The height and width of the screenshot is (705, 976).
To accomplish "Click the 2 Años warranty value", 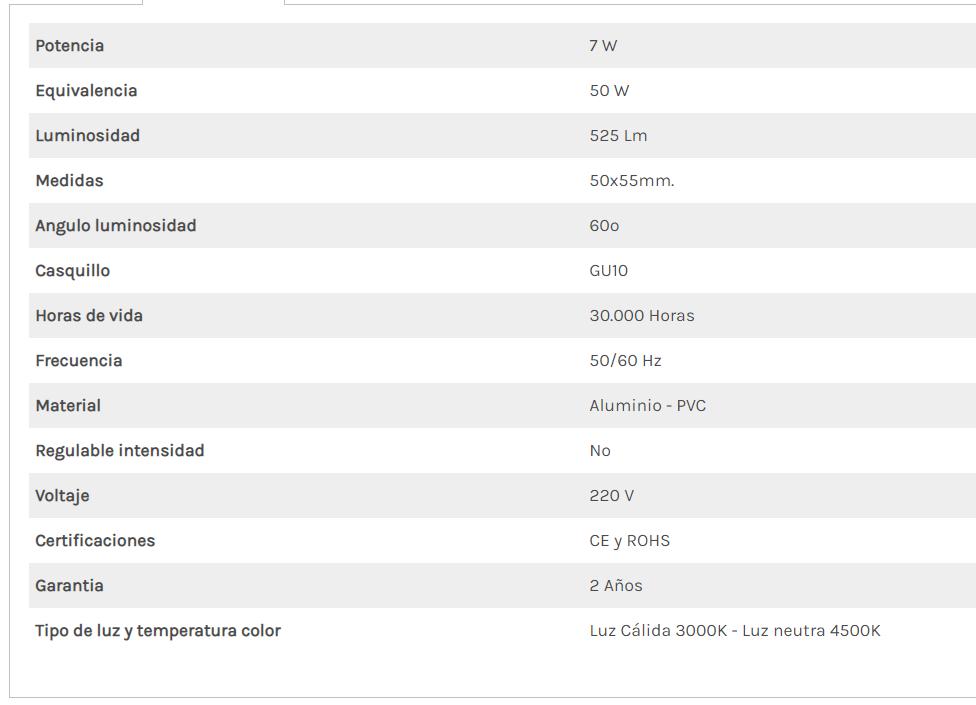I will [615, 586].
